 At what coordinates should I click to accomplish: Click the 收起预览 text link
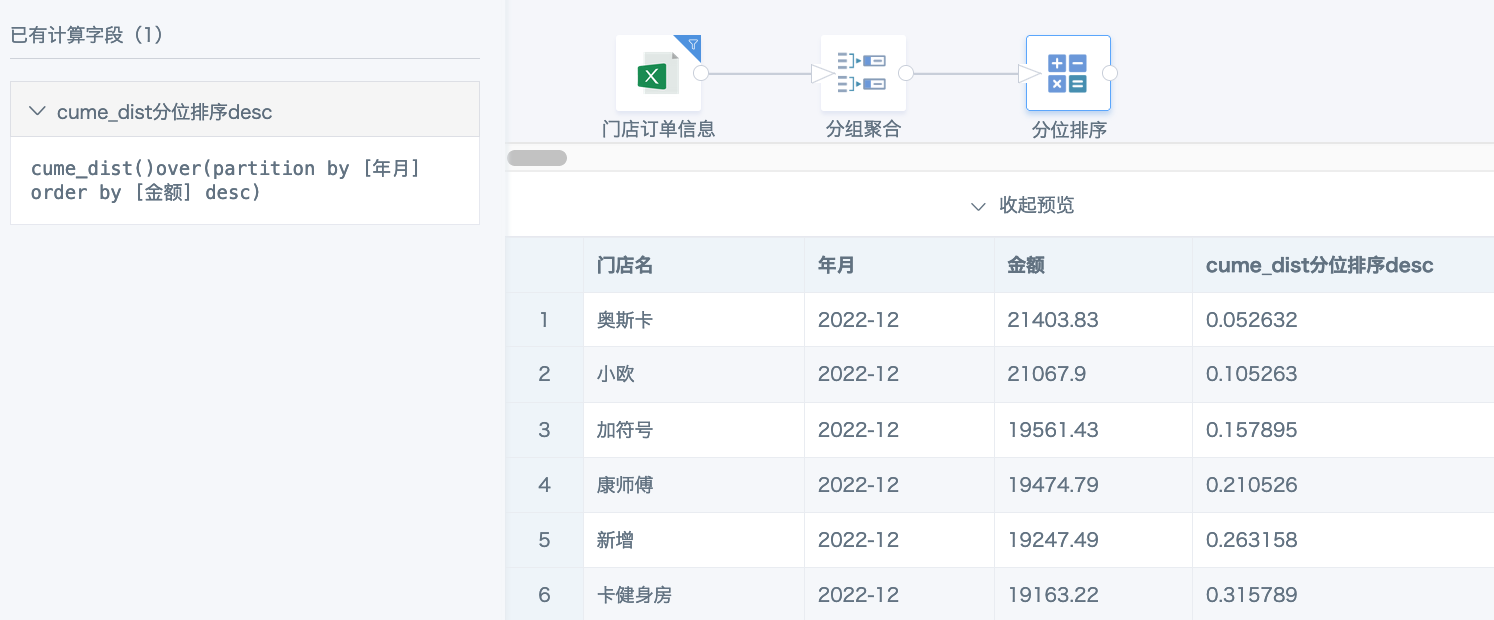[1037, 205]
